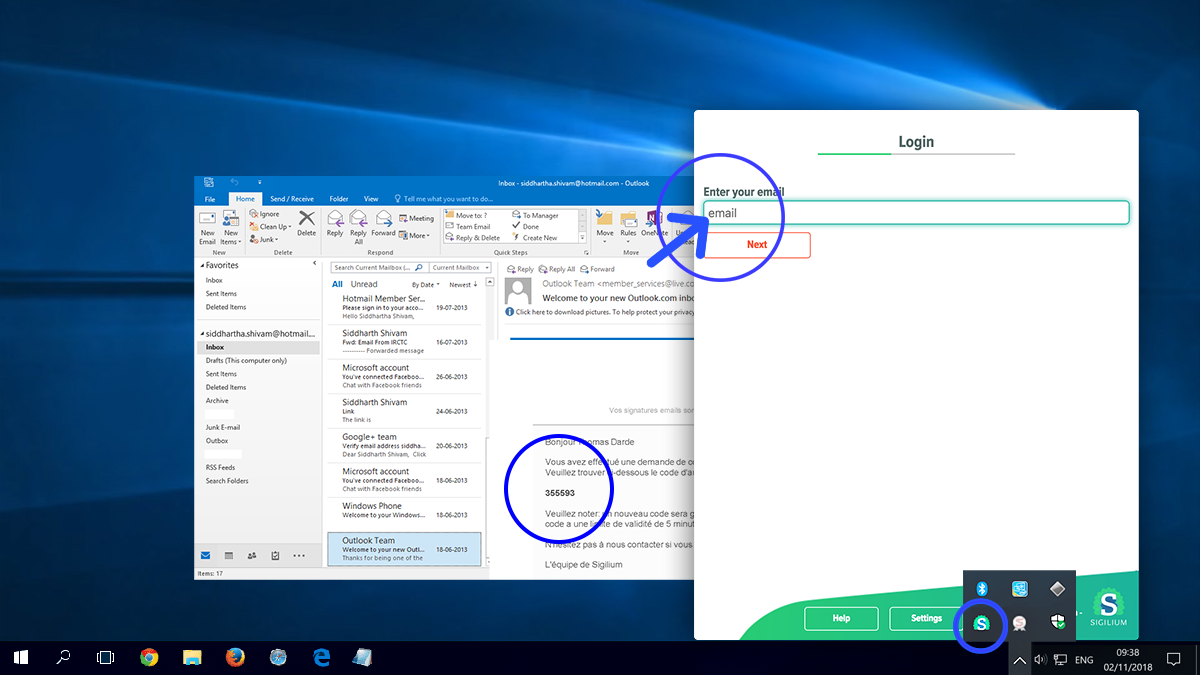
Task: Click 'Click here to download pictures' infobar
Action: 601,312
